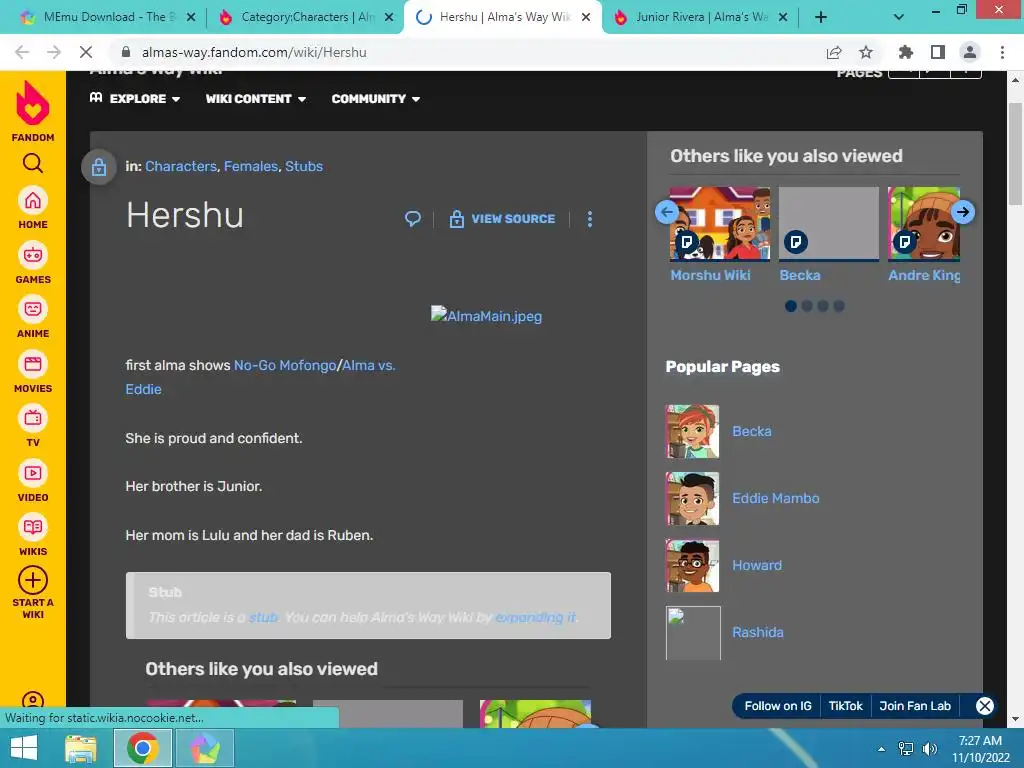Select the Start a Wiki plus icon
This screenshot has height=768, width=1024.
click(x=33, y=580)
